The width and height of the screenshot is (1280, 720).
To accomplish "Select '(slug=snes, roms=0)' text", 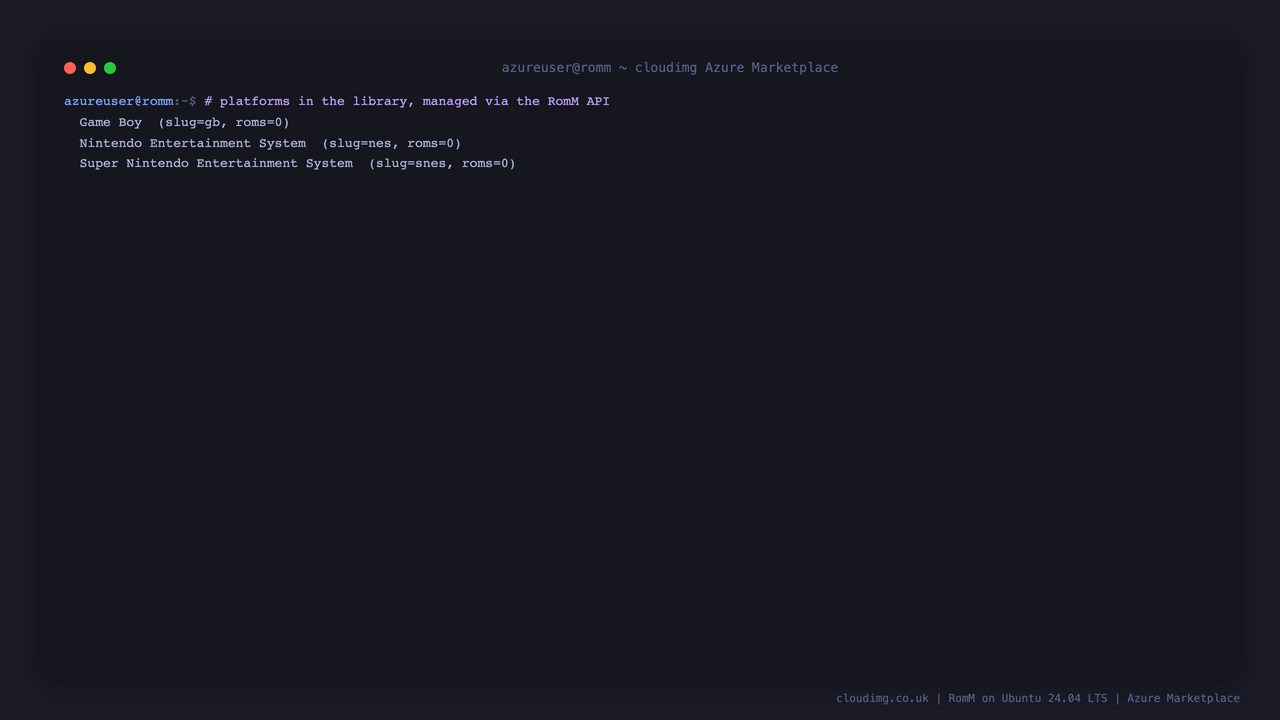I will click(x=442, y=163).
